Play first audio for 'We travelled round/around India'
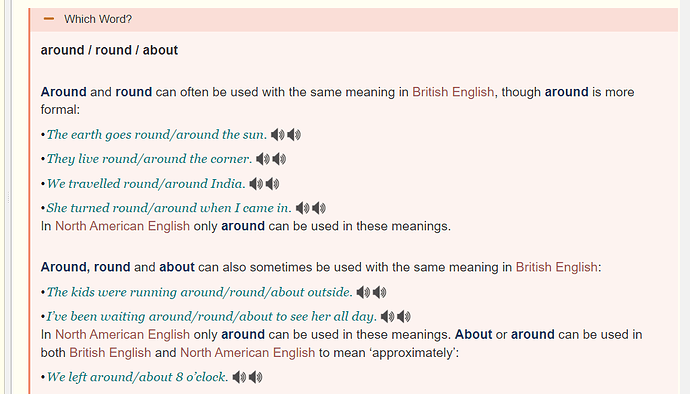This screenshot has width=690, height=394. (x=256, y=184)
